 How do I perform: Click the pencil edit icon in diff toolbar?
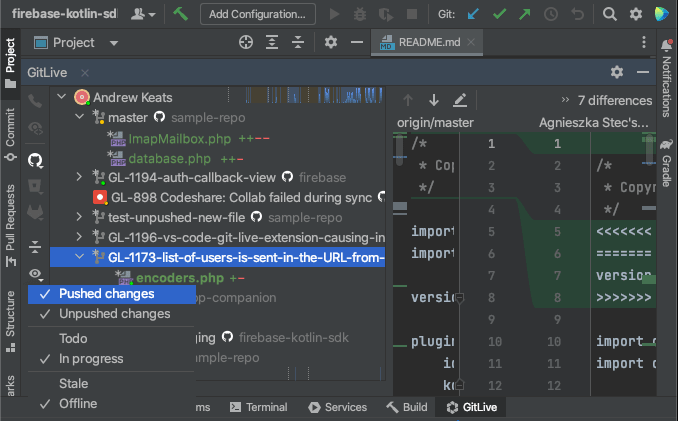[x=460, y=100]
